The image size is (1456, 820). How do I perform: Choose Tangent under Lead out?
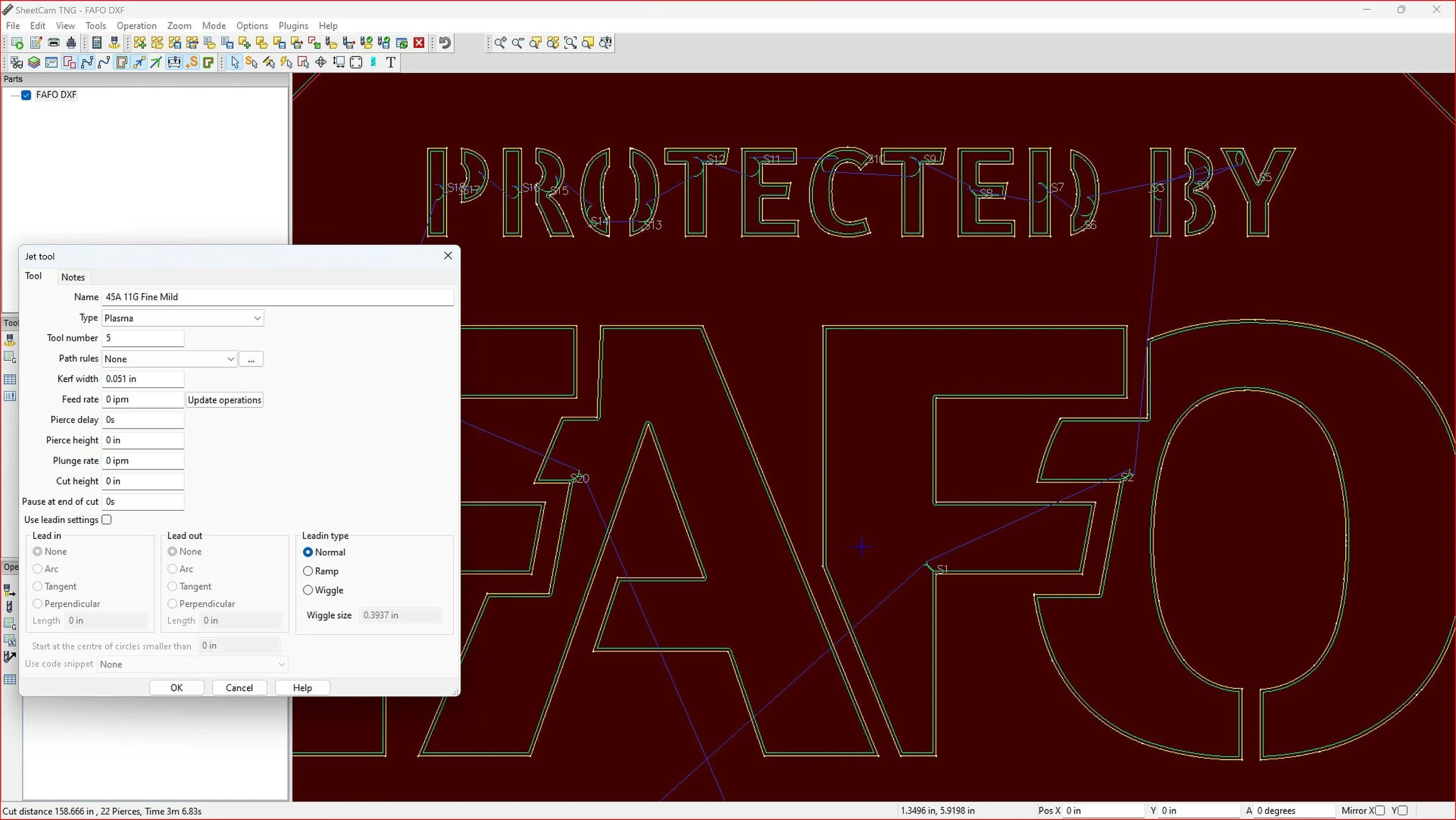click(x=172, y=586)
